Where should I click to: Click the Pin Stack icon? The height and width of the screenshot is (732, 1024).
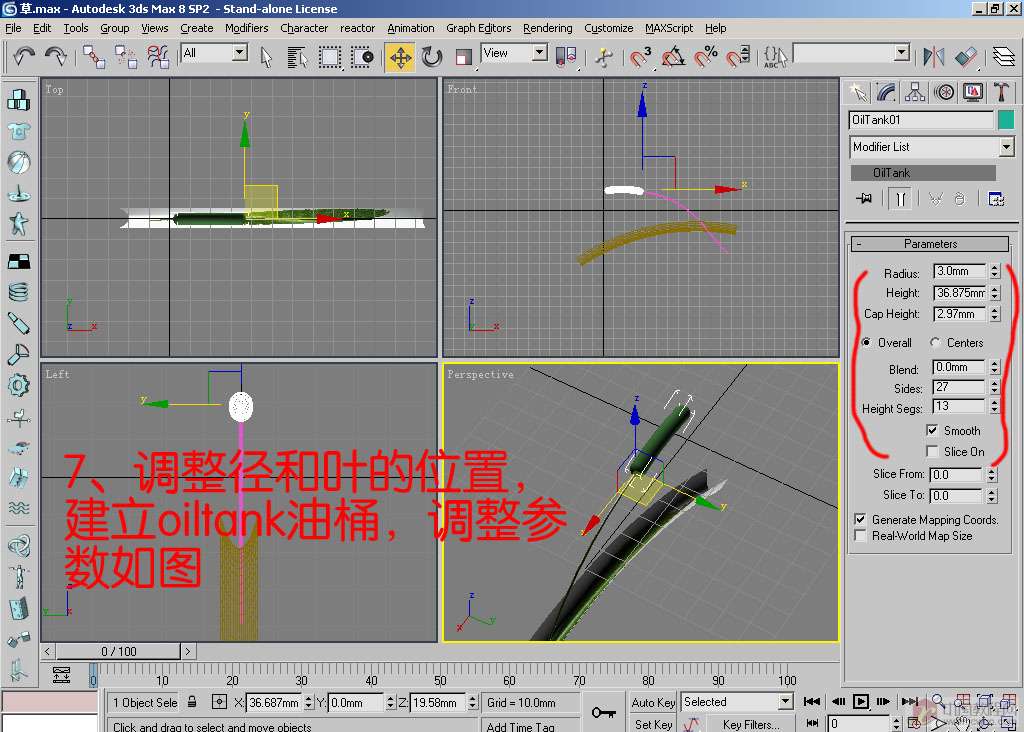point(865,198)
